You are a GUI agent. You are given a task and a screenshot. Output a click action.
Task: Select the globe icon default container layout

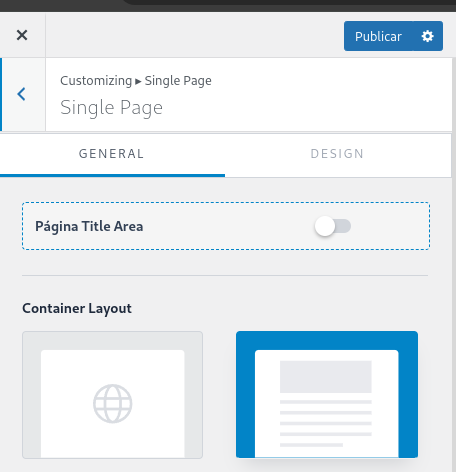click(112, 395)
